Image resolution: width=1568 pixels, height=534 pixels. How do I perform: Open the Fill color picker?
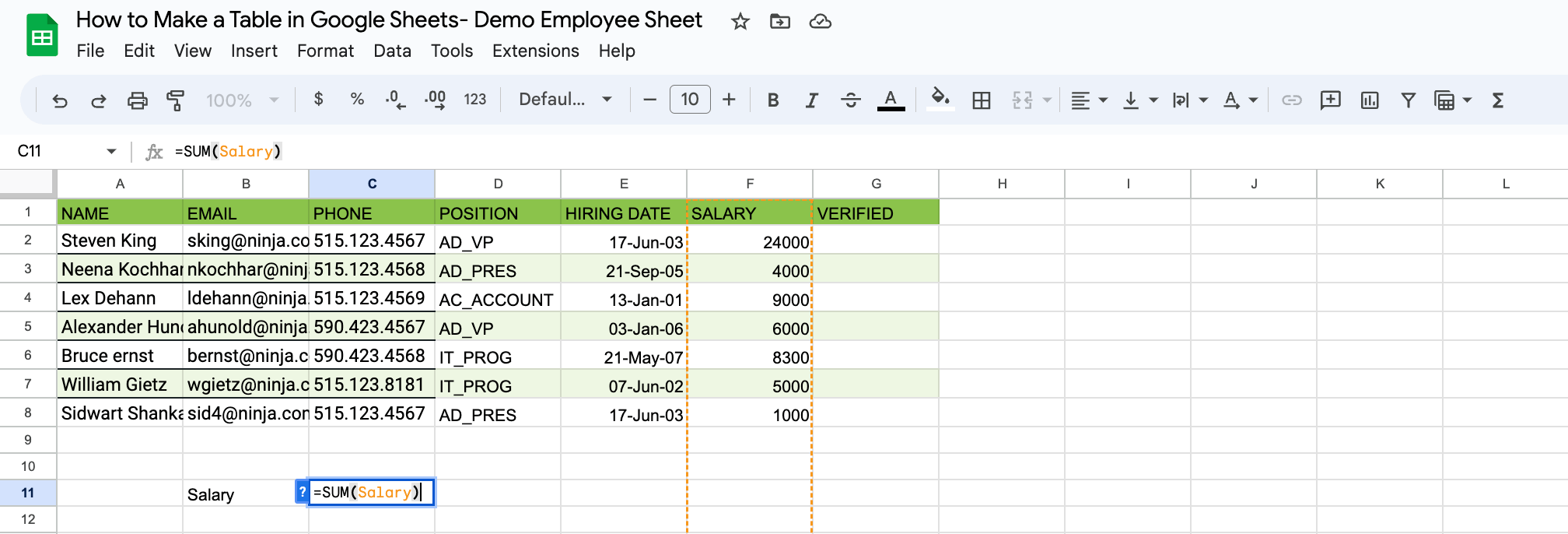(940, 100)
